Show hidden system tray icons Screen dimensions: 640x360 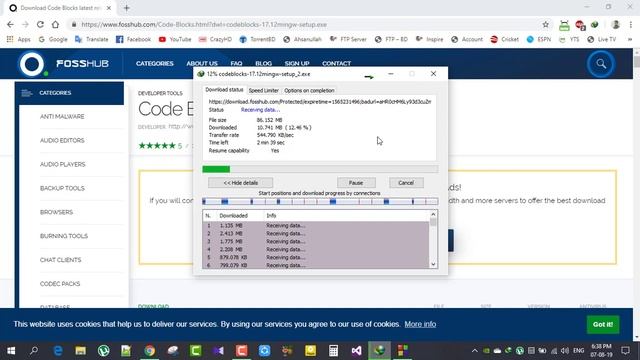474,351
